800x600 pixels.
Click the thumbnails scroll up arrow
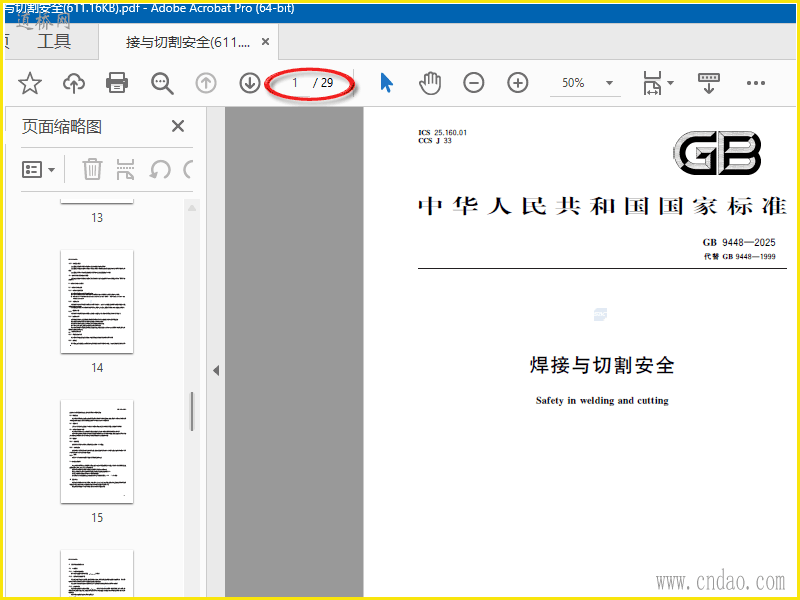pyautogui.click(x=192, y=208)
